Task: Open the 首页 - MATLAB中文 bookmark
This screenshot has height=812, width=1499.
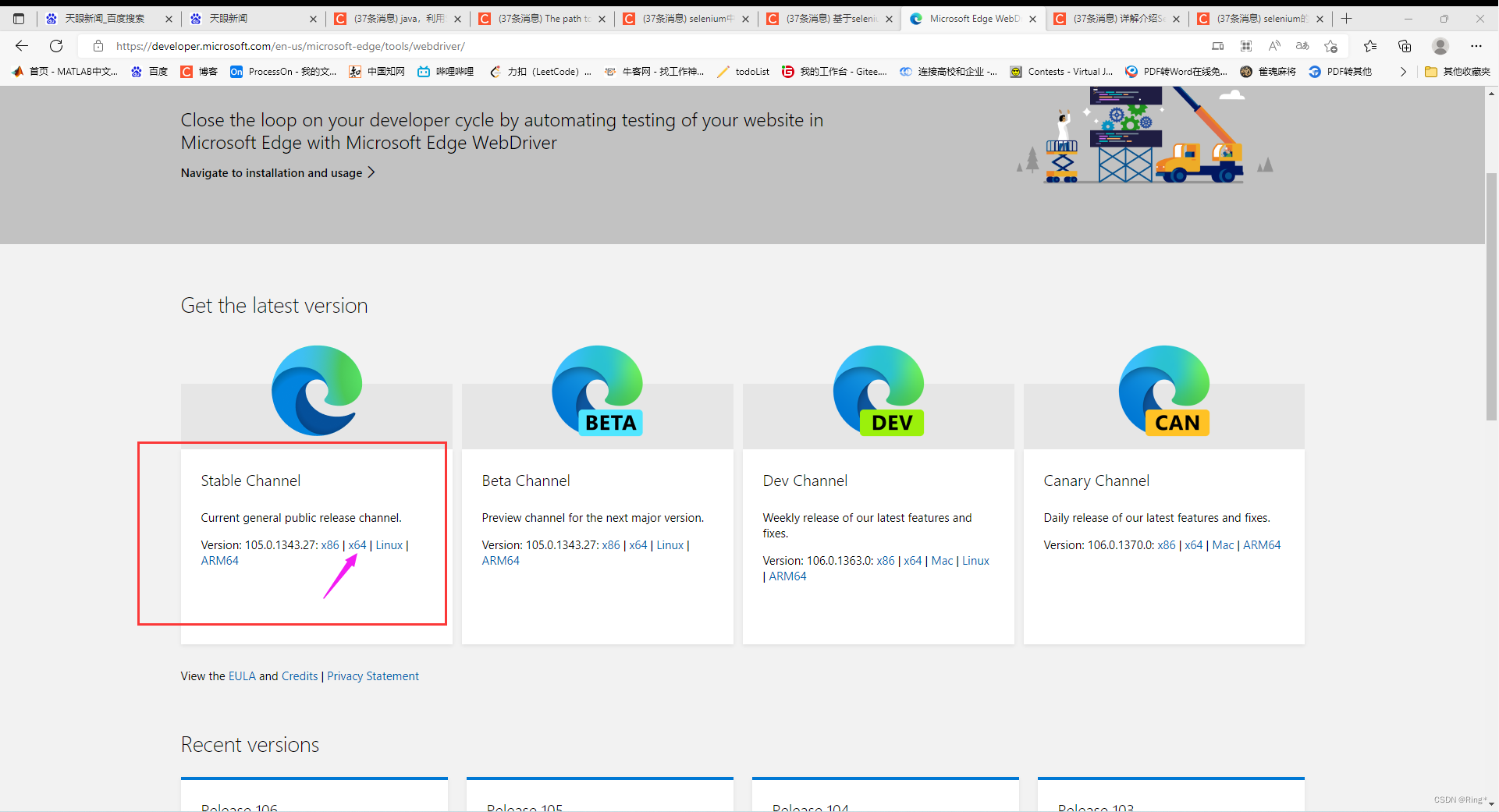Action: tap(65, 72)
